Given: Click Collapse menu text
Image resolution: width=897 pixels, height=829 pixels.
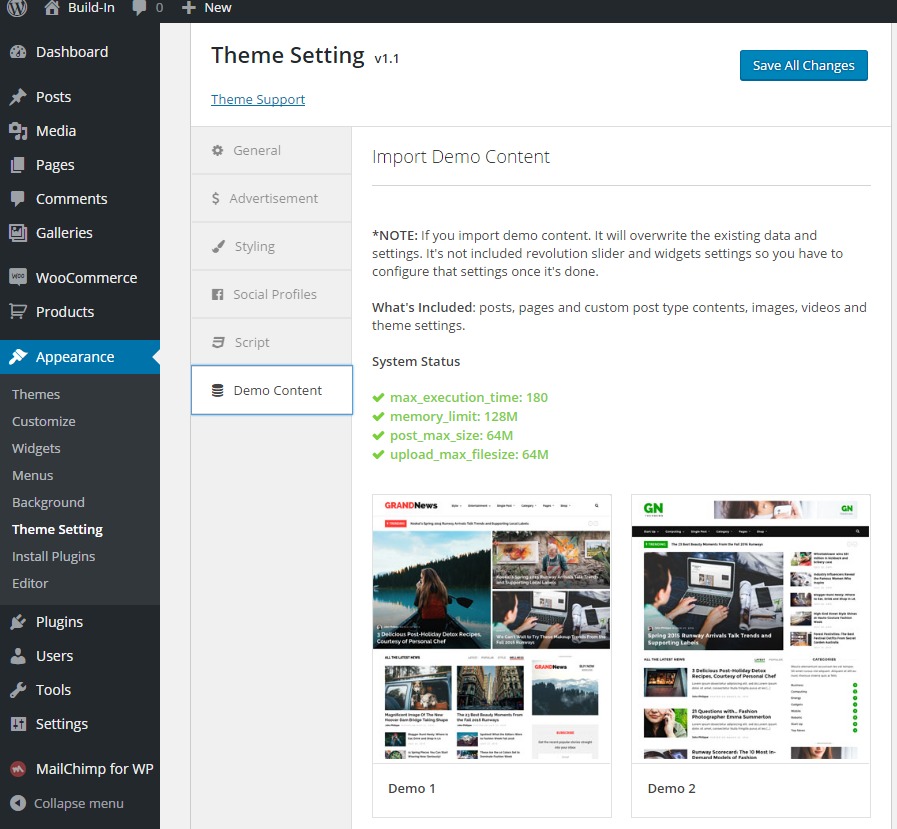Looking at the screenshot, I should pos(79,803).
